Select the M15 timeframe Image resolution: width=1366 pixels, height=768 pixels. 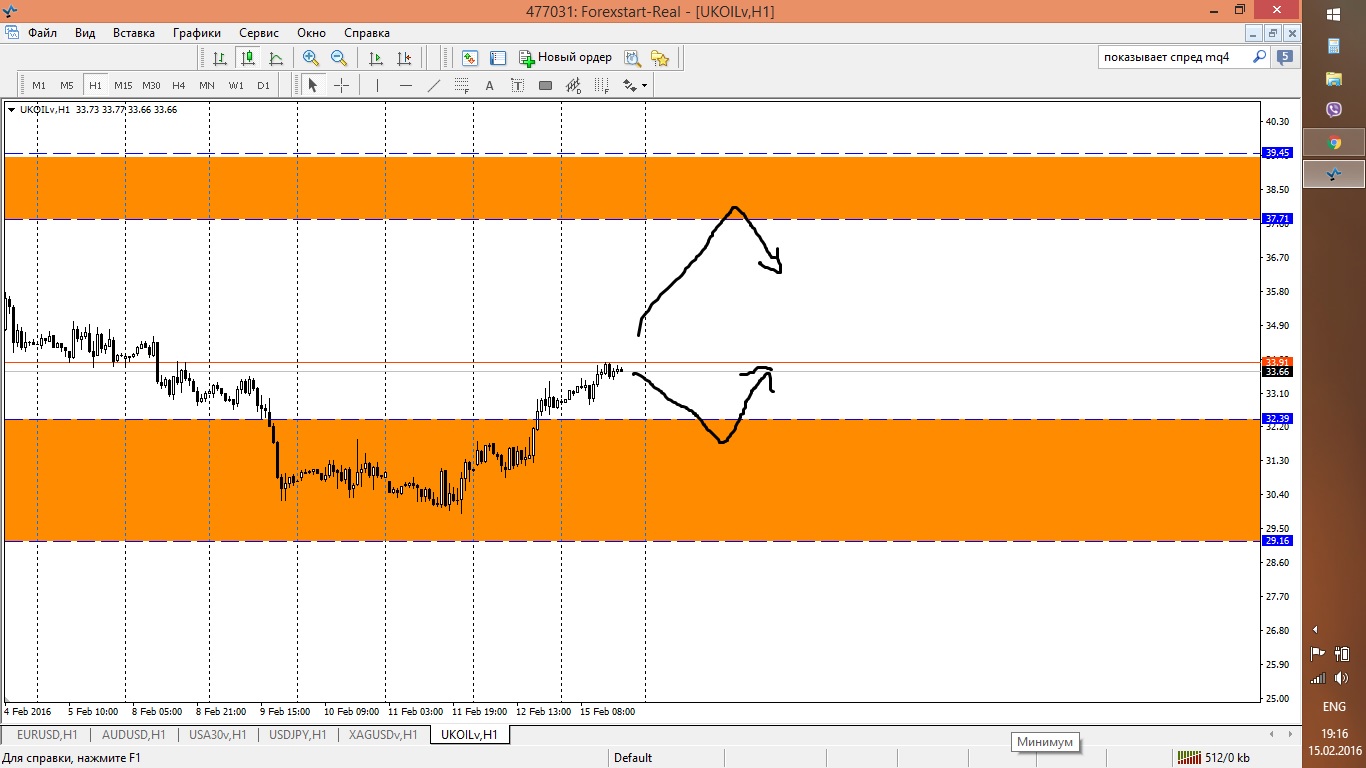pyautogui.click(x=123, y=86)
